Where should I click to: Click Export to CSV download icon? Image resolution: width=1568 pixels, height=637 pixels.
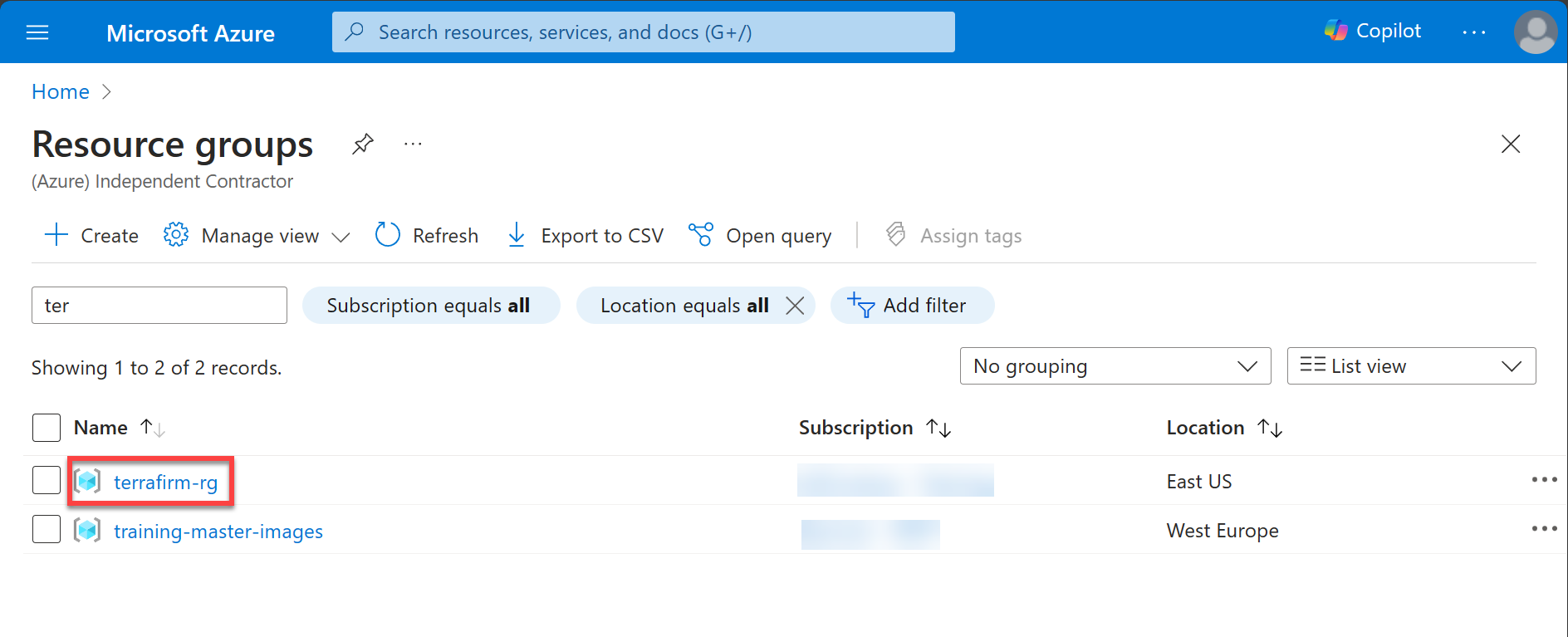517,235
